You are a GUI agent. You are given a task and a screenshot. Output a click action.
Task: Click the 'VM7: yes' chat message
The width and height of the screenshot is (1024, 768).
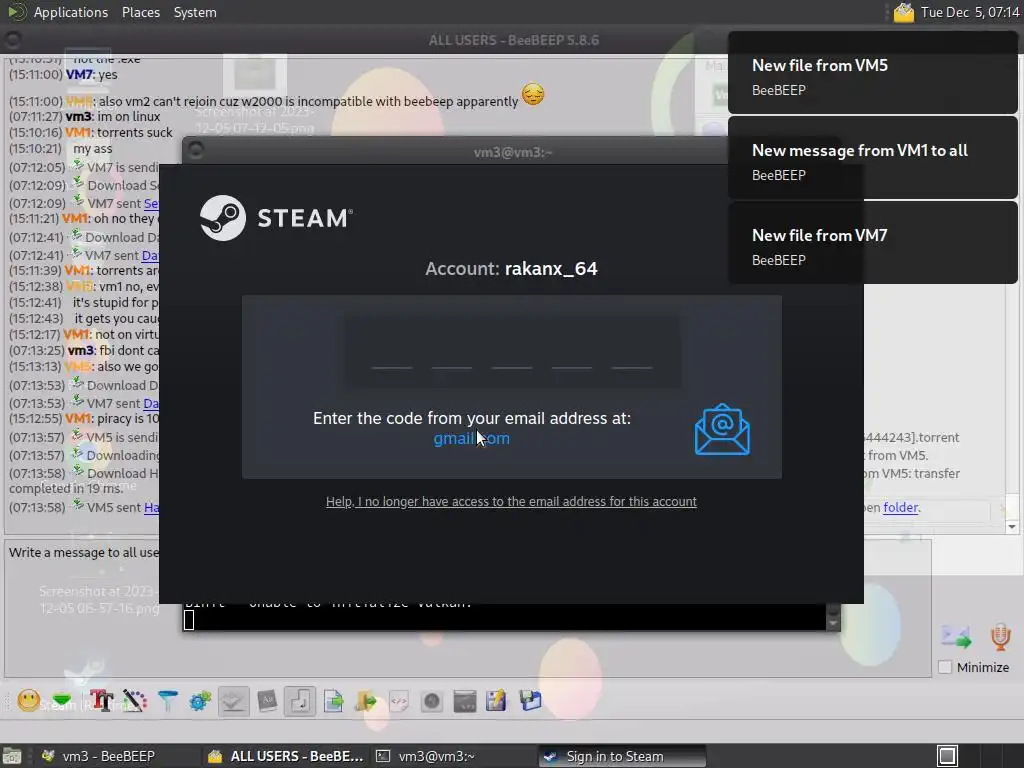pos(63,74)
